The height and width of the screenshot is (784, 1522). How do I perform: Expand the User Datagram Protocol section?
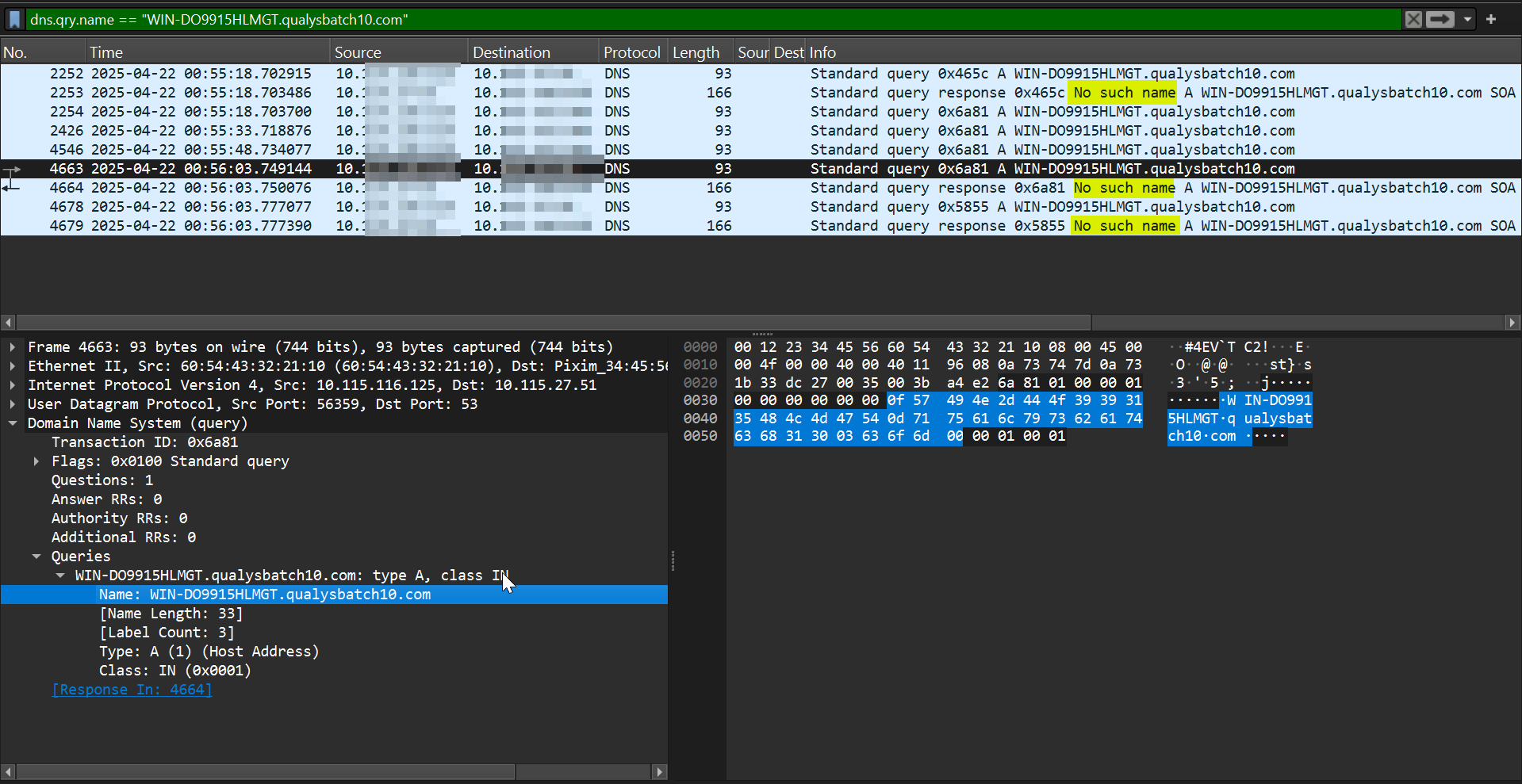[13, 403]
